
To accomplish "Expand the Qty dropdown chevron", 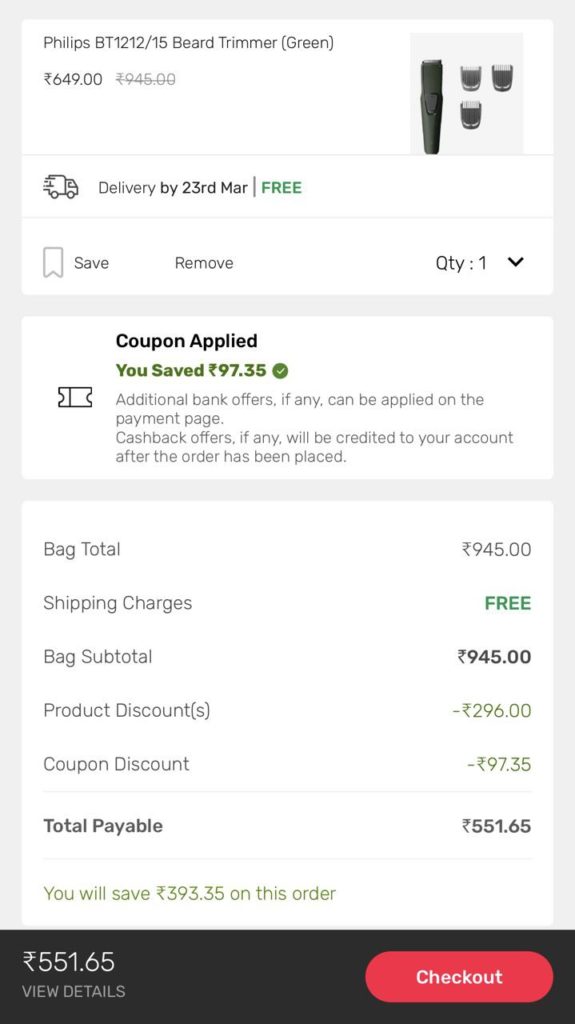I will tap(516, 263).
